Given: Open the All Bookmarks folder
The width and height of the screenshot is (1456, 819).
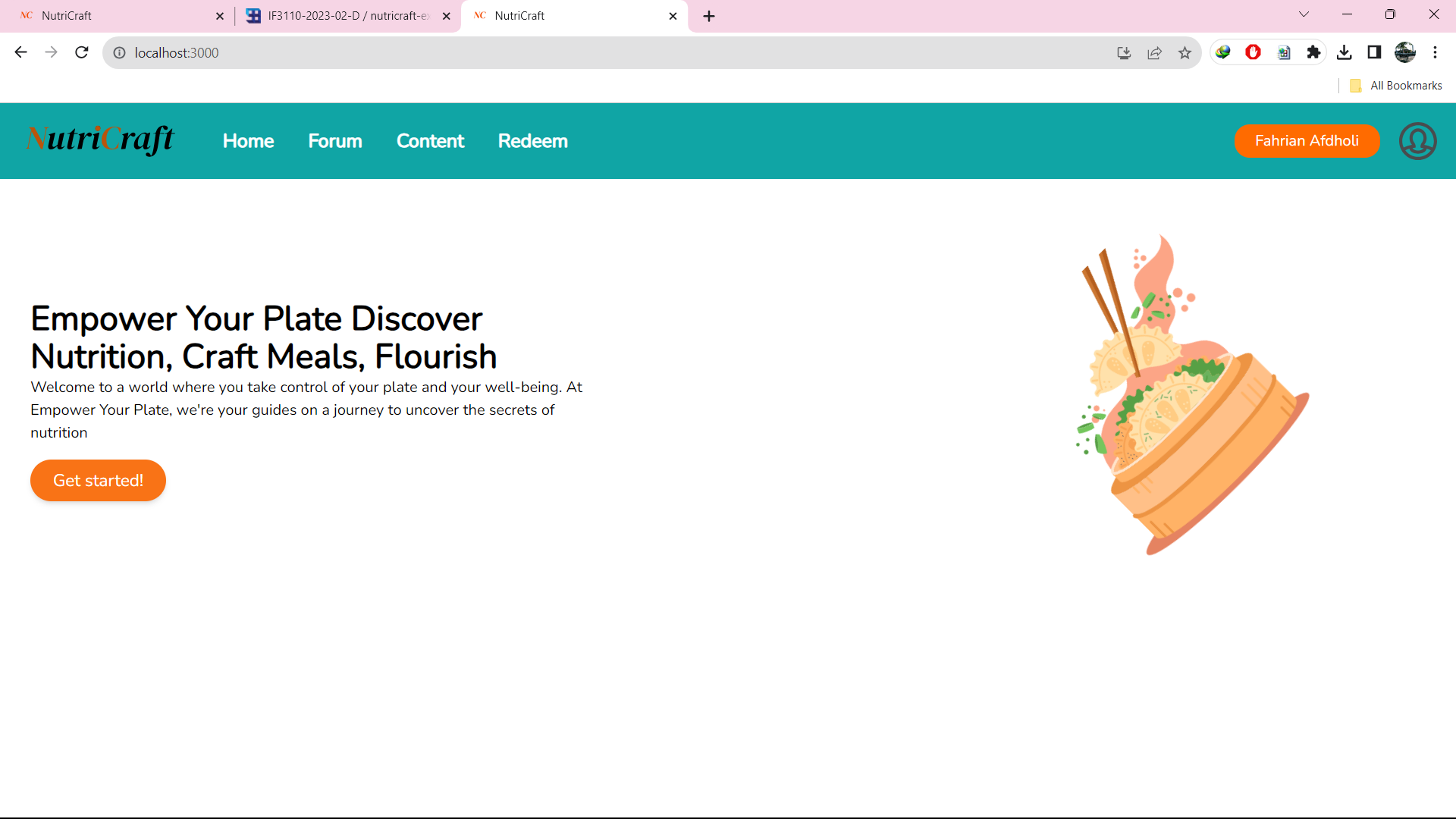Looking at the screenshot, I should click(1396, 86).
